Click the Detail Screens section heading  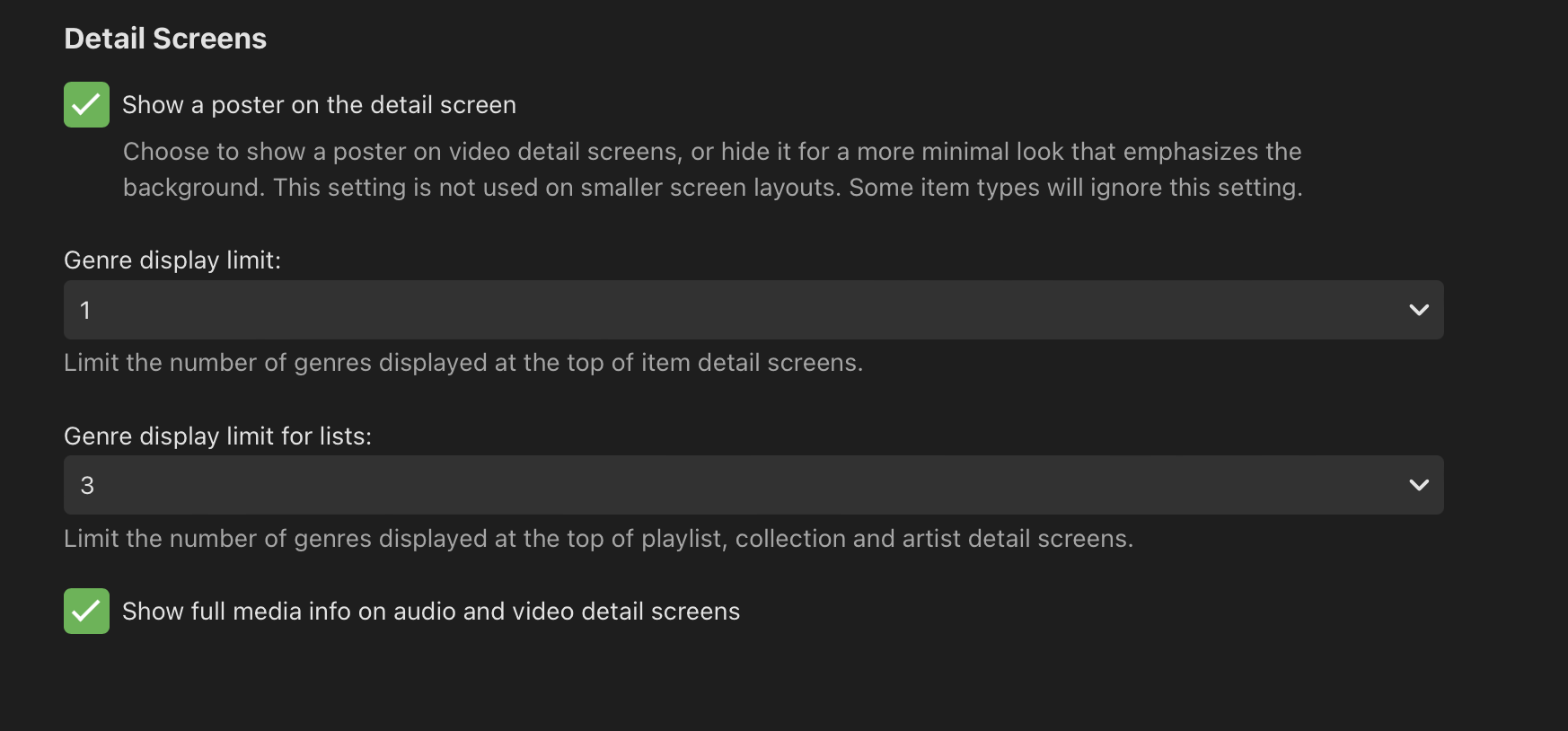[x=165, y=39]
